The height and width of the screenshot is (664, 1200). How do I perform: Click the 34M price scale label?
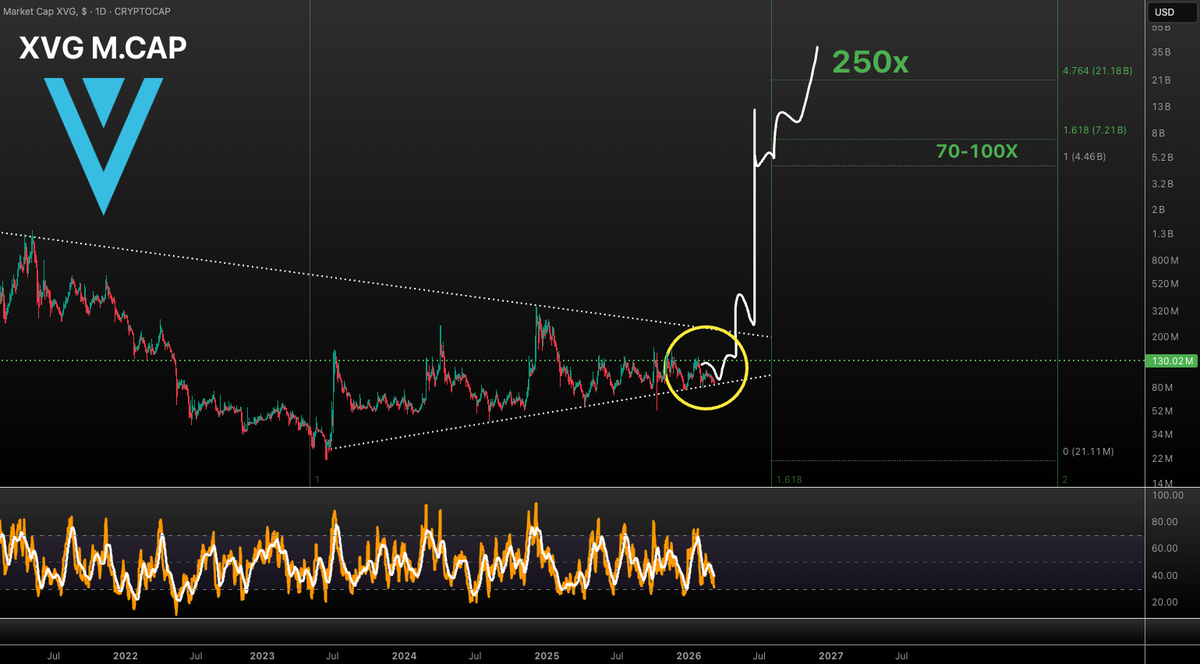point(1162,435)
